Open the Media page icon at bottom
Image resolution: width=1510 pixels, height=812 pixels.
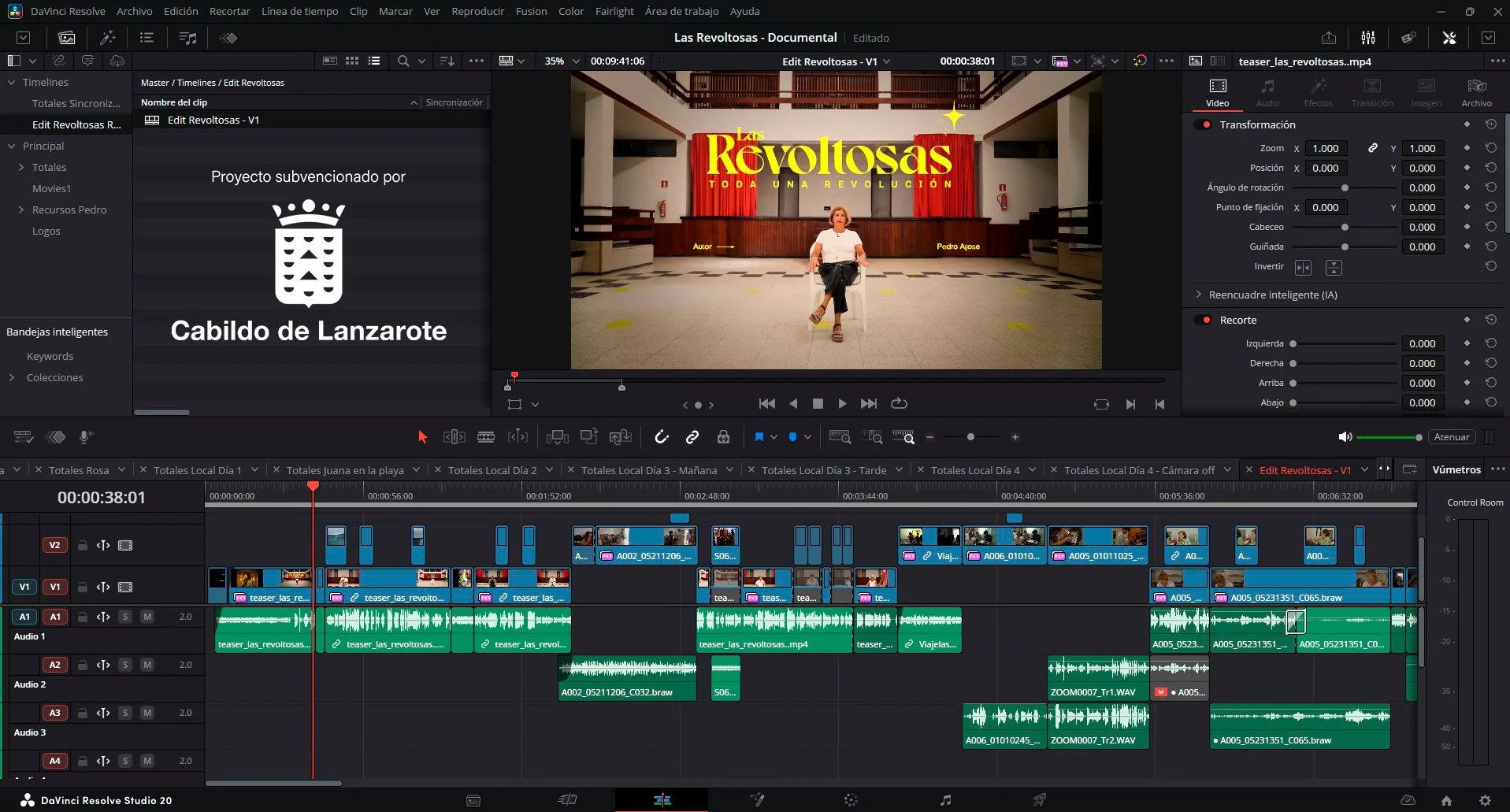click(x=473, y=800)
